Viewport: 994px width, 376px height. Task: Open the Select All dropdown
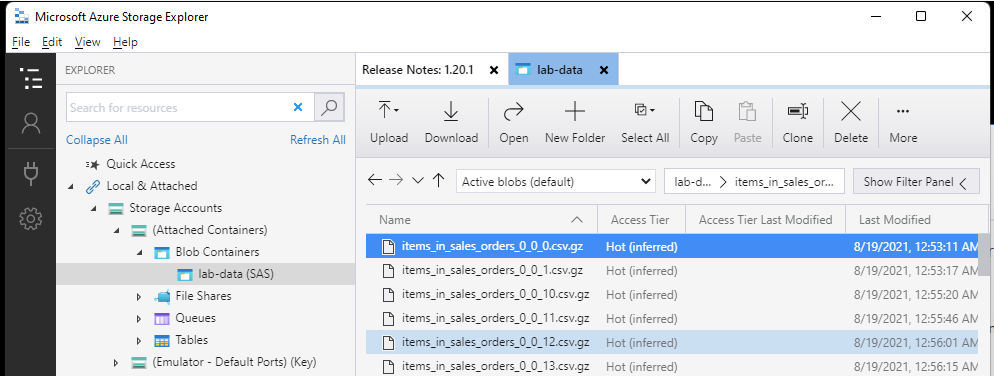tap(645, 122)
